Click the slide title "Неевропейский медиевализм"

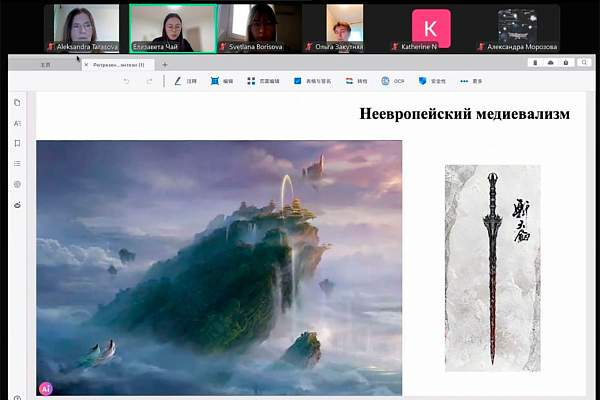(x=465, y=114)
